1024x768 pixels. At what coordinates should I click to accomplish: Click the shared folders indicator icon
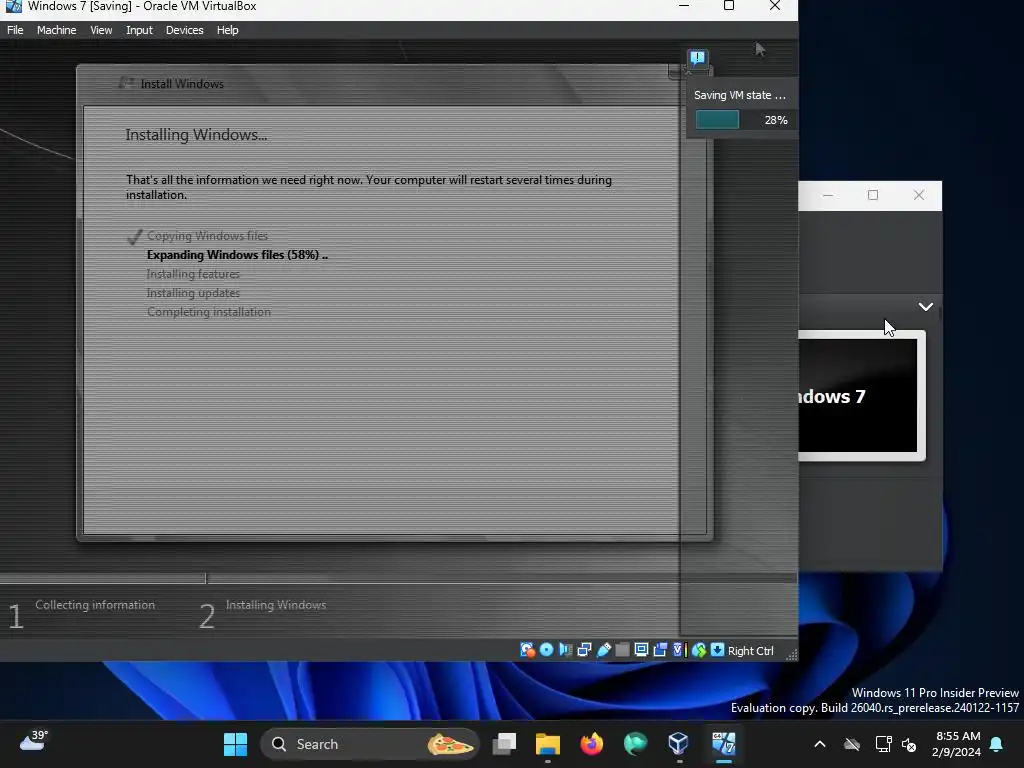(x=622, y=650)
